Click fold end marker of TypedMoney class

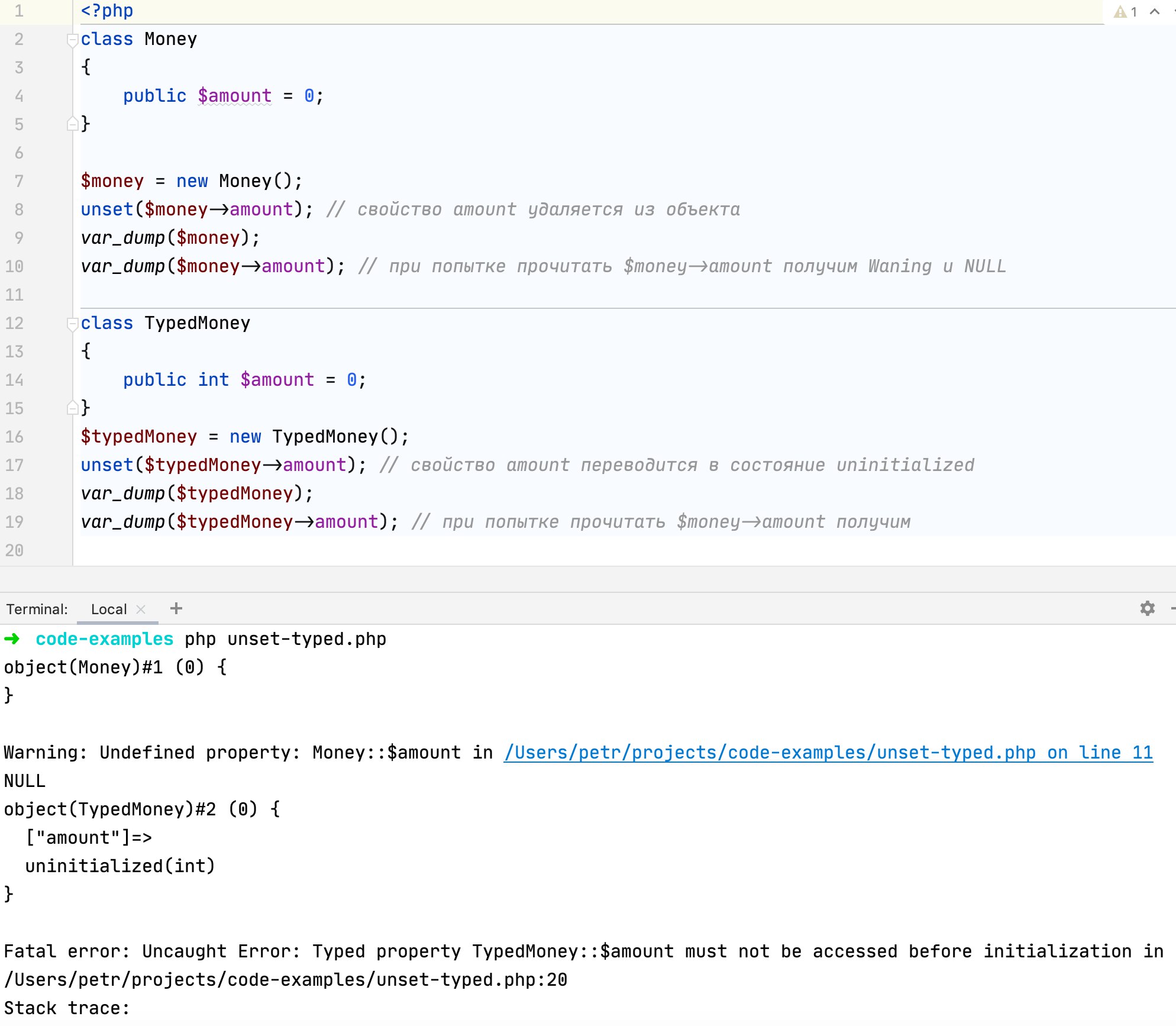tap(72, 408)
